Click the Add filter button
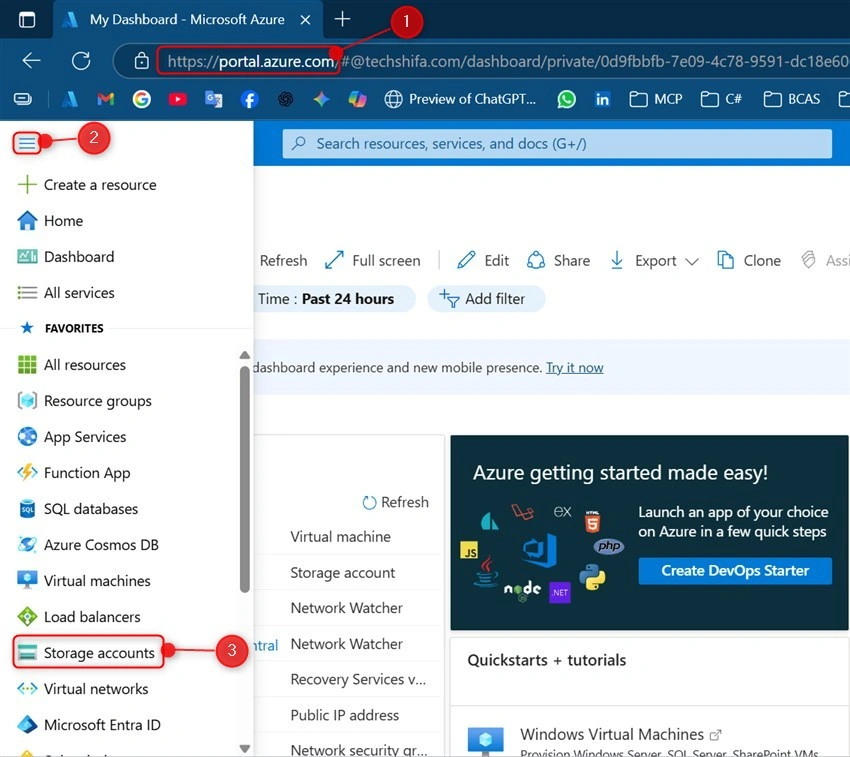 486,299
